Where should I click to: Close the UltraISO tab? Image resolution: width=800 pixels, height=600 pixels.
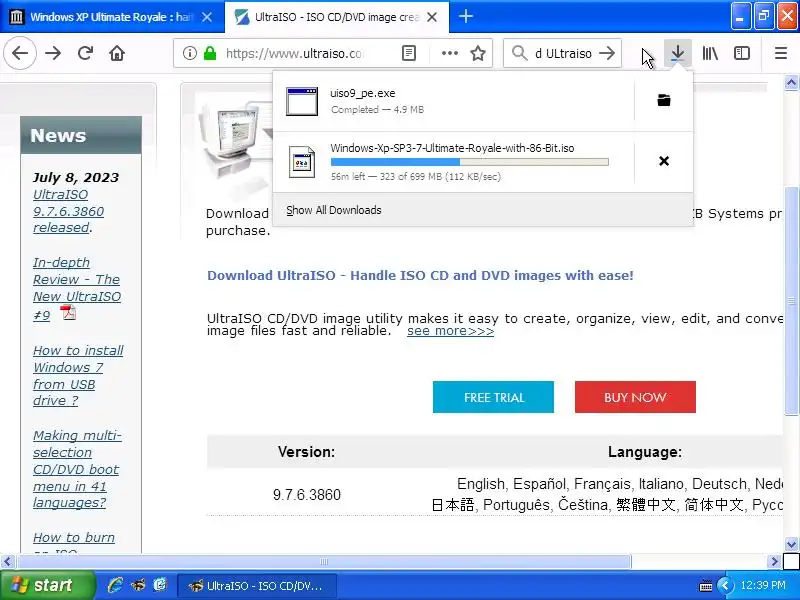(x=432, y=17)
